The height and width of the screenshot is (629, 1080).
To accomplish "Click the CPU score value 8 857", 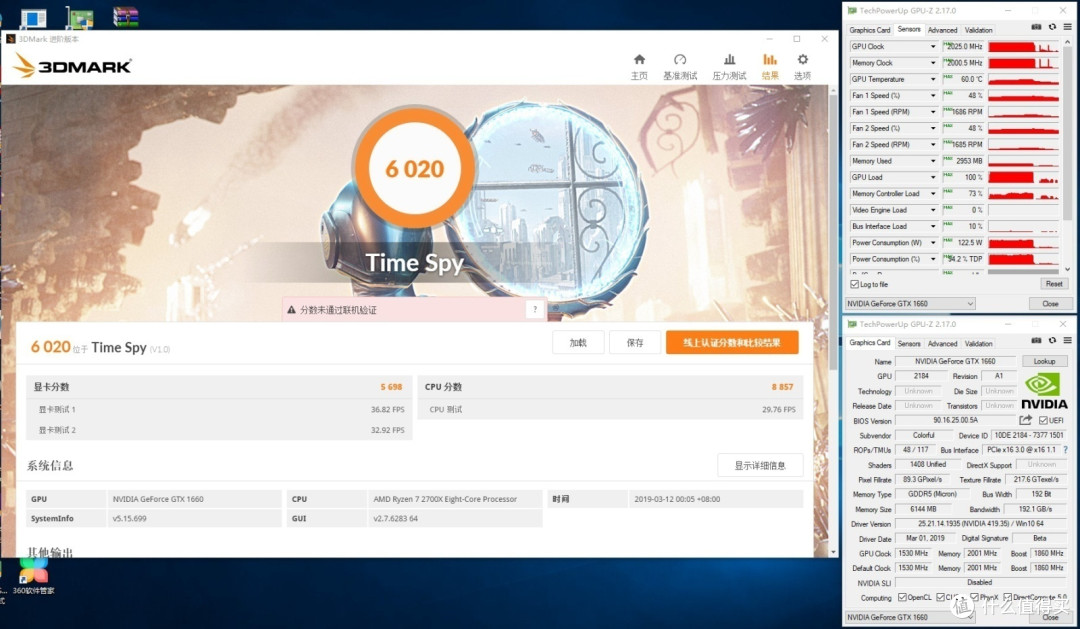I will pyautogui.click(x=782, y=386).
